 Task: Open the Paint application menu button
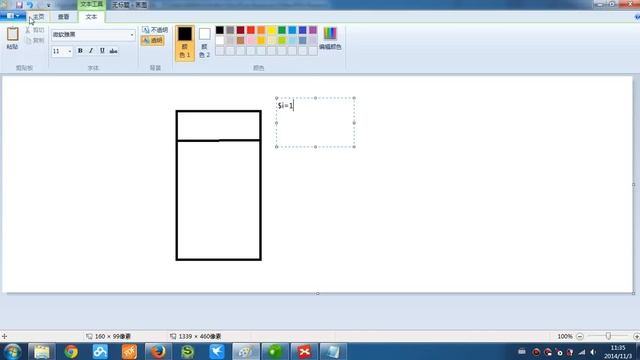tap(12, 16)
